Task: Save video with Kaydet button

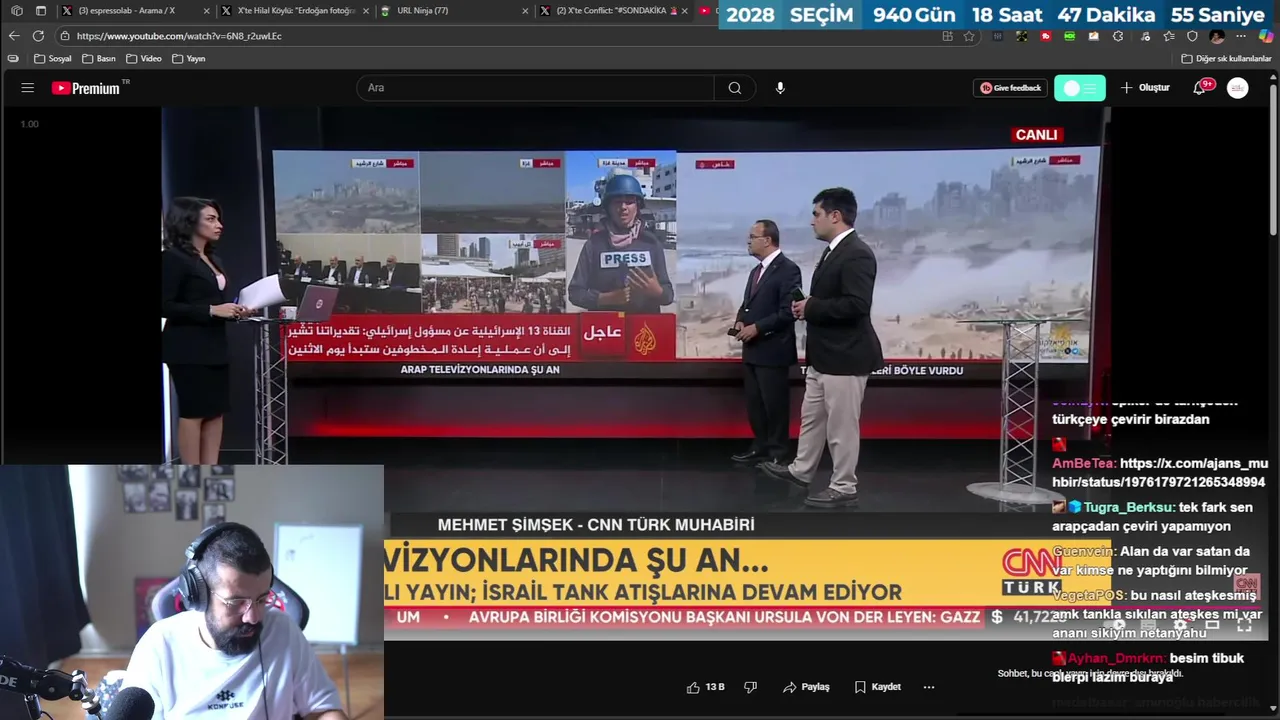Action: point(878,687)
